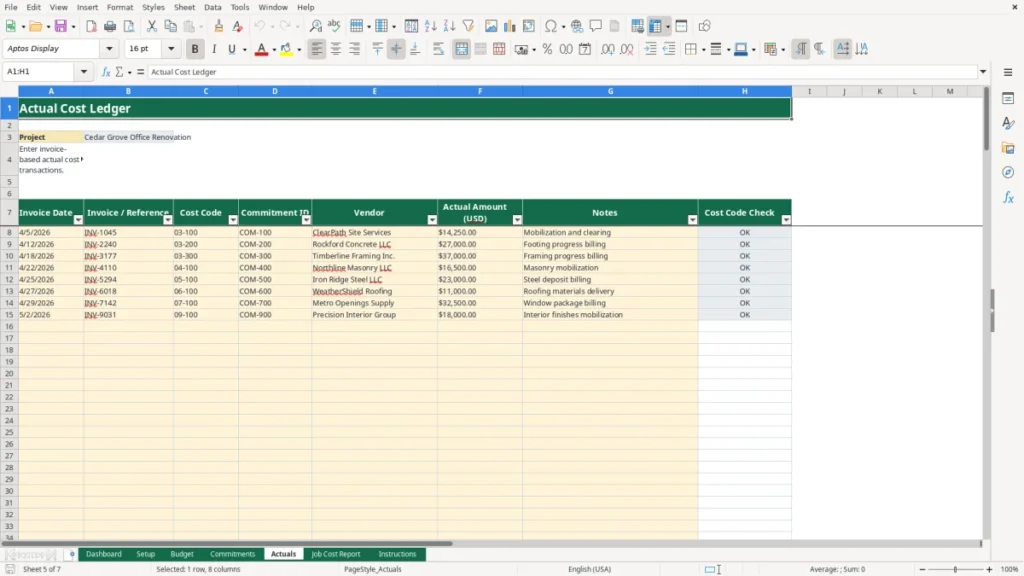Expand the formula bar arrow

point(983,72)
